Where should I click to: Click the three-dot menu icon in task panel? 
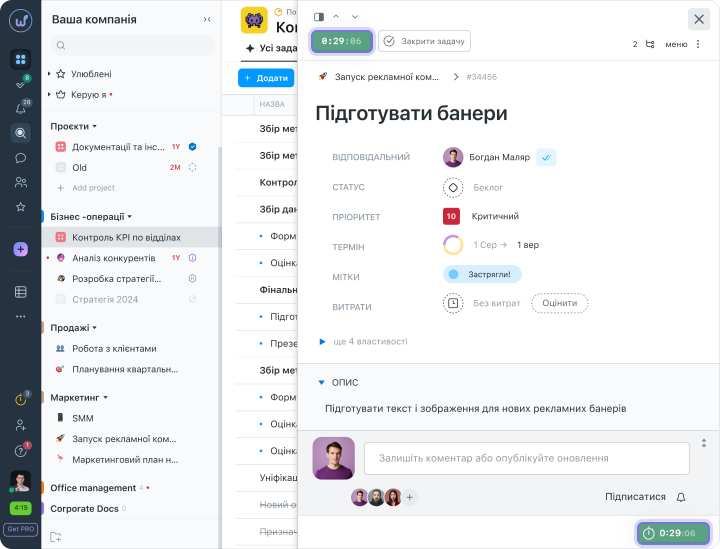click(697, 44)
